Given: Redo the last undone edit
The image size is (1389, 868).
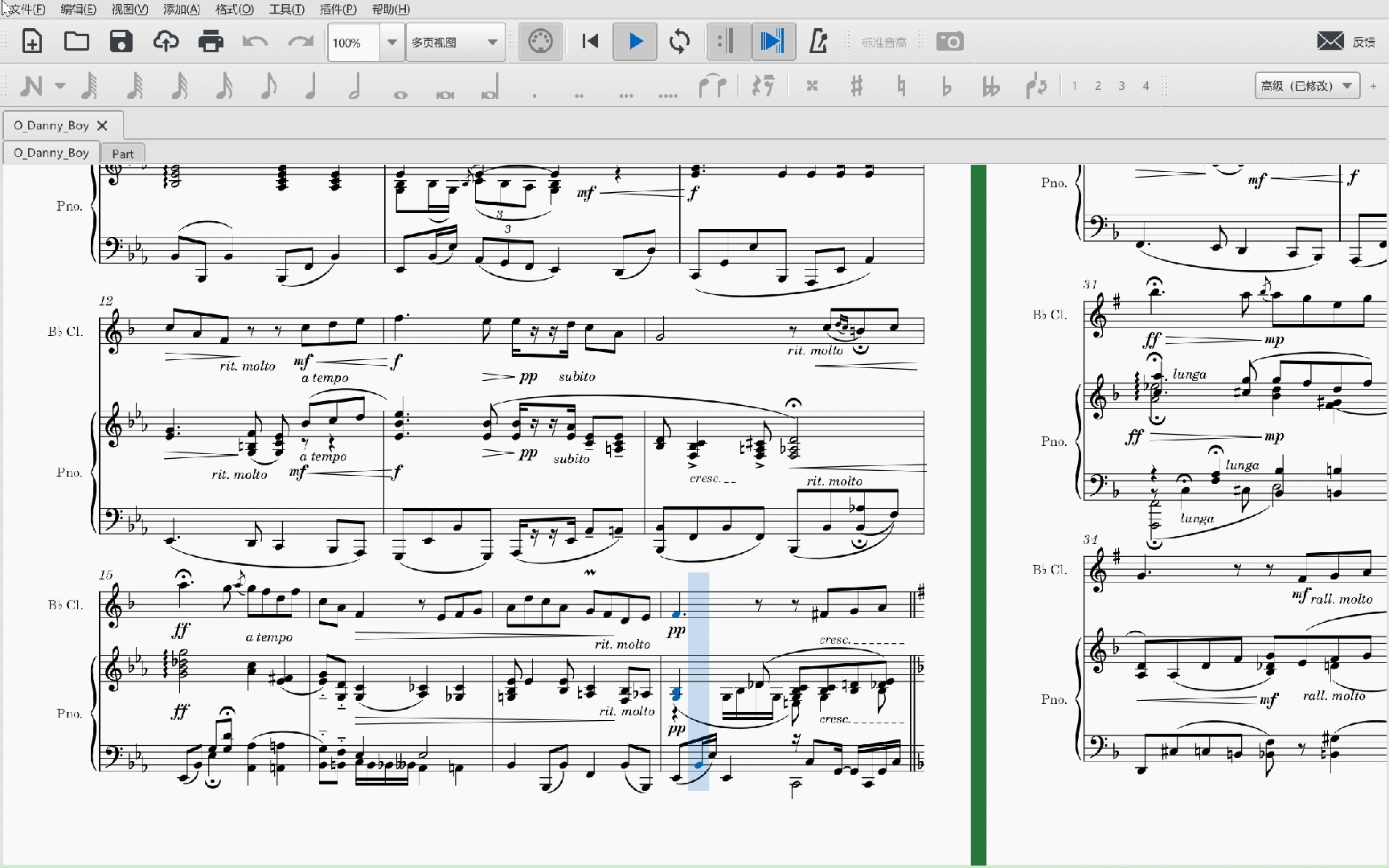Looking at the screenshot, I should [301, 42].
